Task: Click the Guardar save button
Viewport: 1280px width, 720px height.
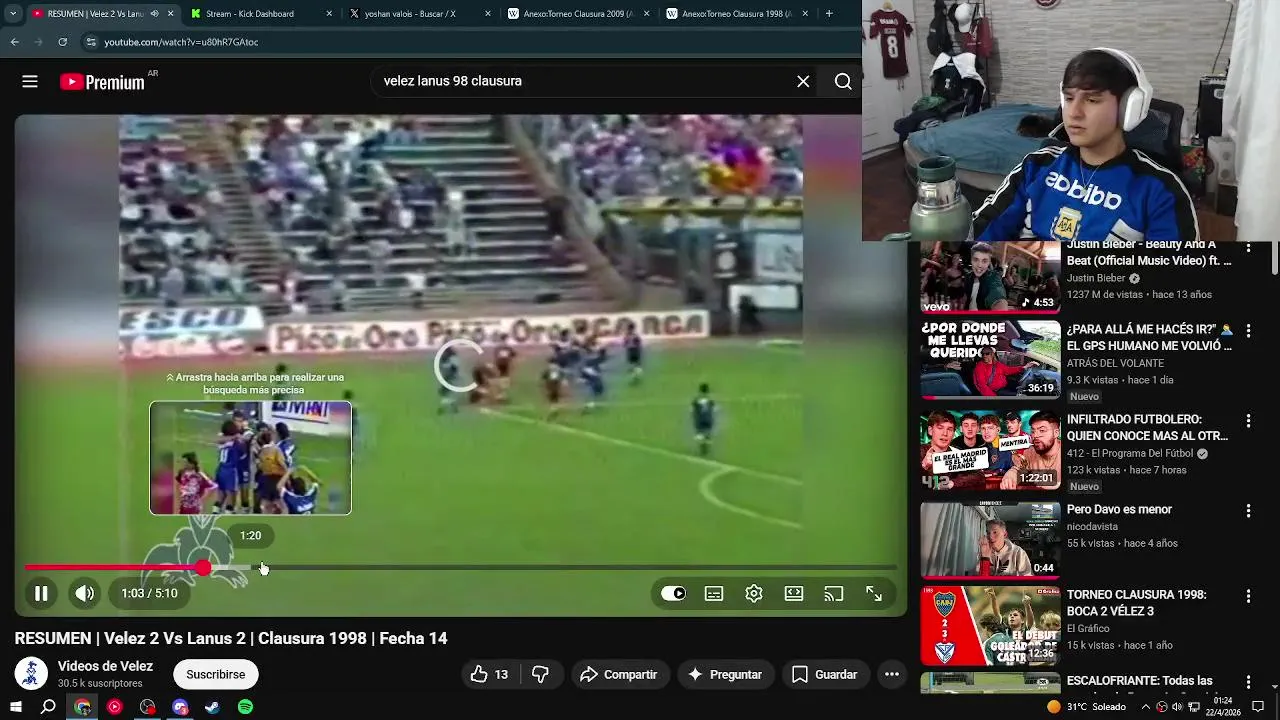Action: point(825,675)
